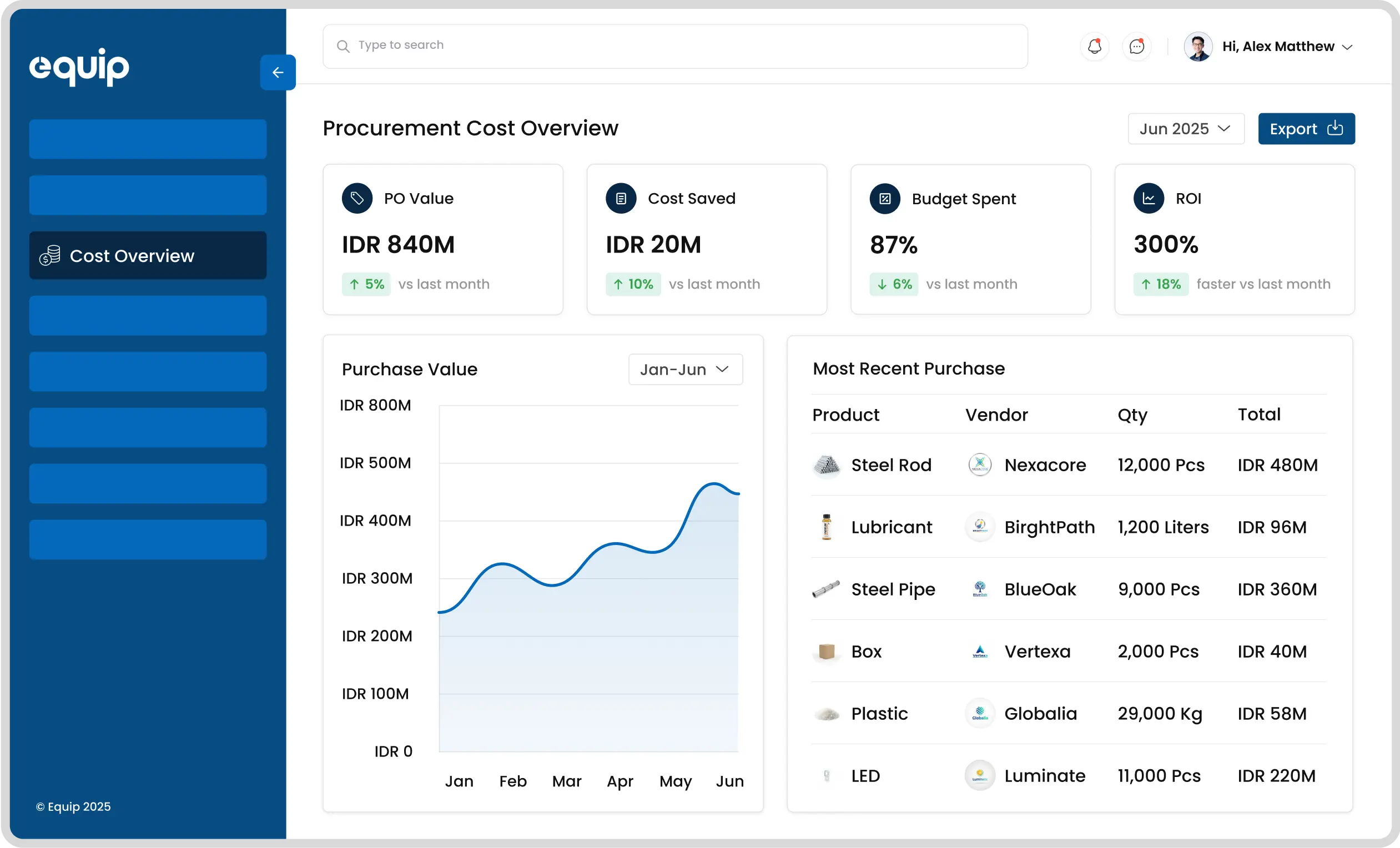Click the notification bell icon

coord(1094,47)
